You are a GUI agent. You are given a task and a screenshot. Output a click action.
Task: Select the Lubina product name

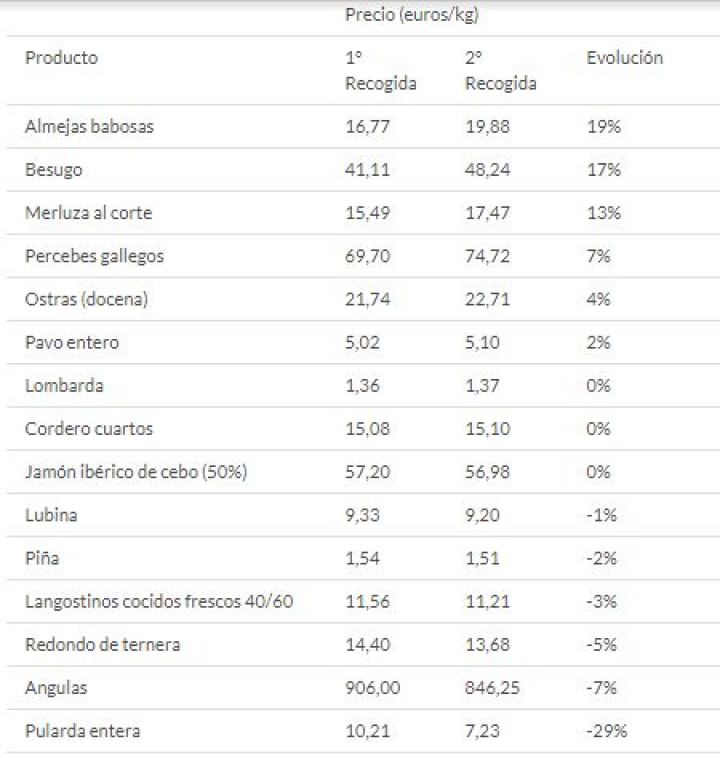pyautogui.click(x=51, y=515)
